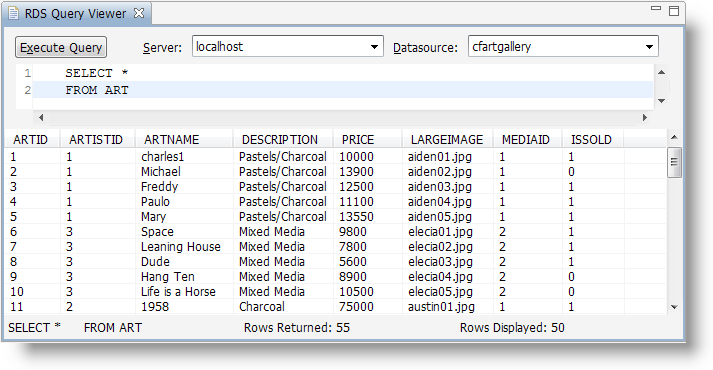
Task: Click the results table scroll up arrow
Action: pyautogui.click(x=674, y=137)
